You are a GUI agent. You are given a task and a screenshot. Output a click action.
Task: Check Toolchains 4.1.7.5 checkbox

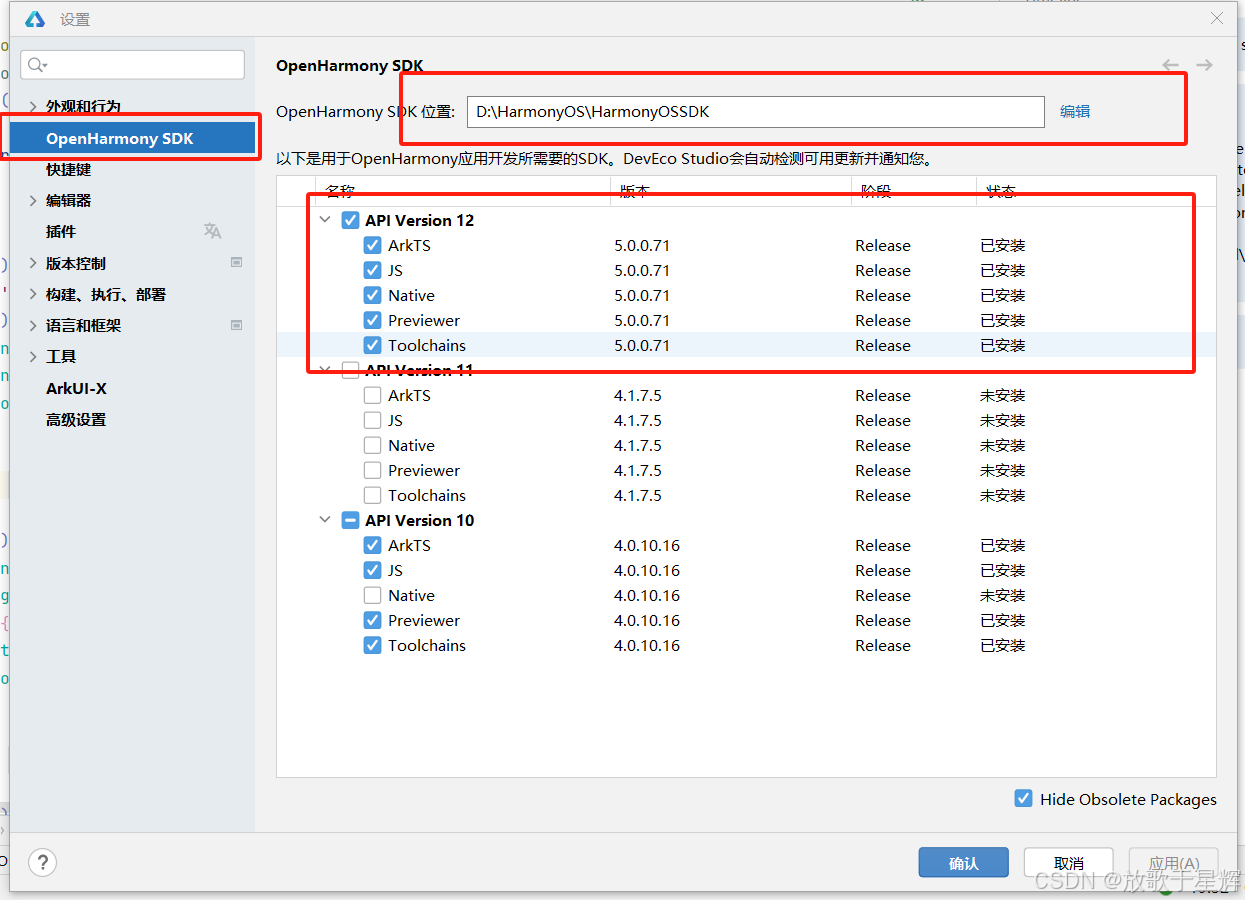click(x=372, y=495)
